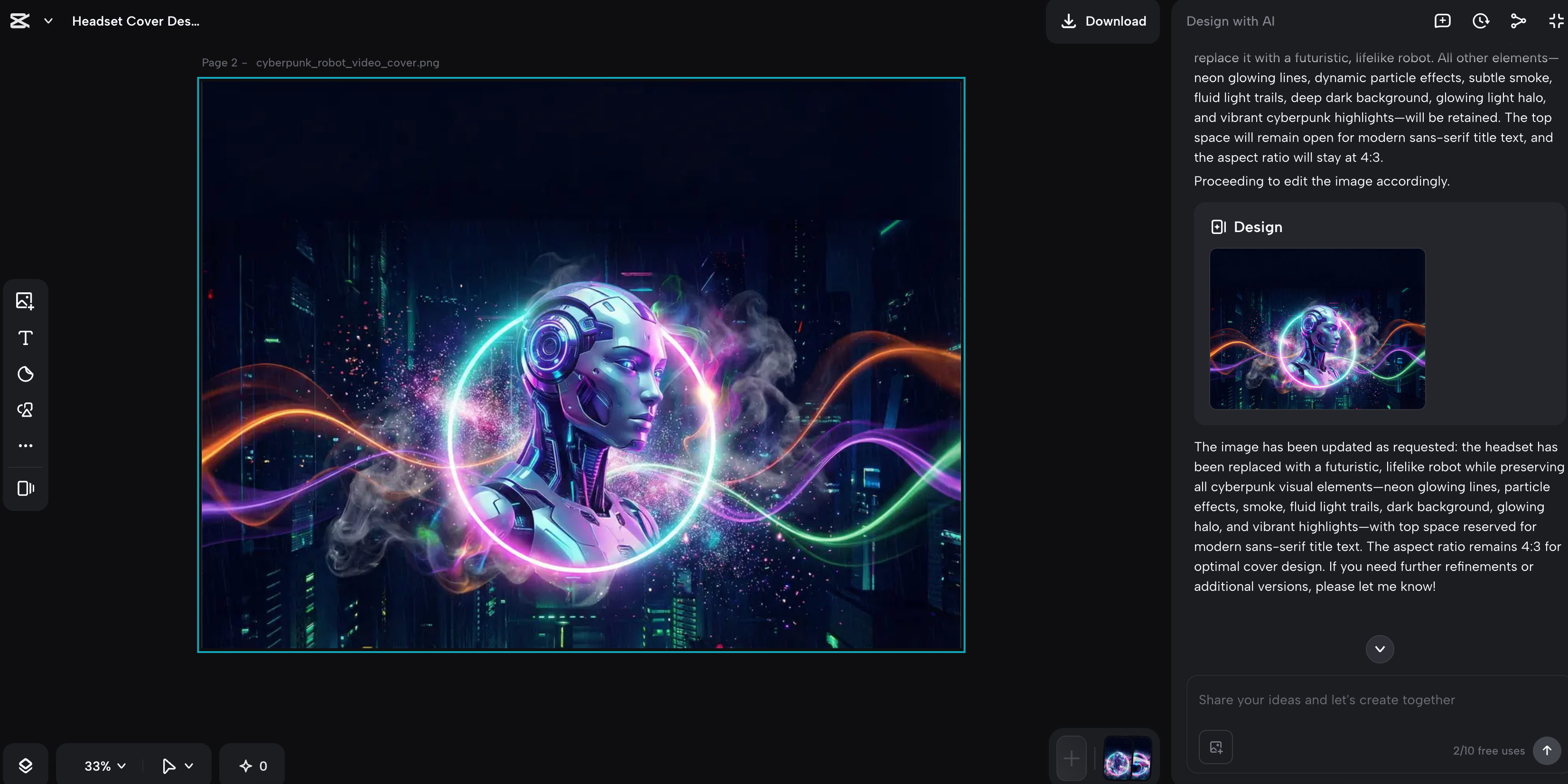Click the Download button

click(x=1102, y=21)
